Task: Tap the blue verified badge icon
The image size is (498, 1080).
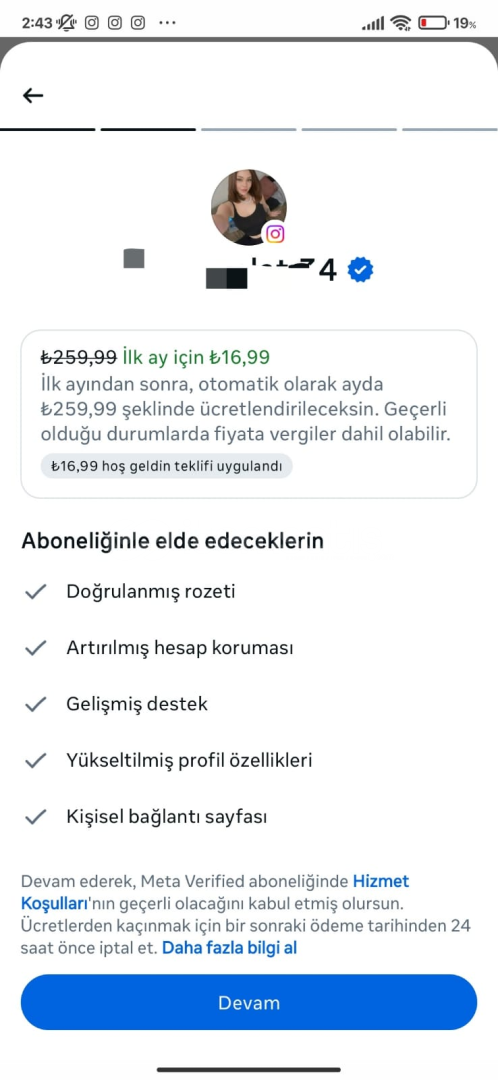Action: point(360,270)
